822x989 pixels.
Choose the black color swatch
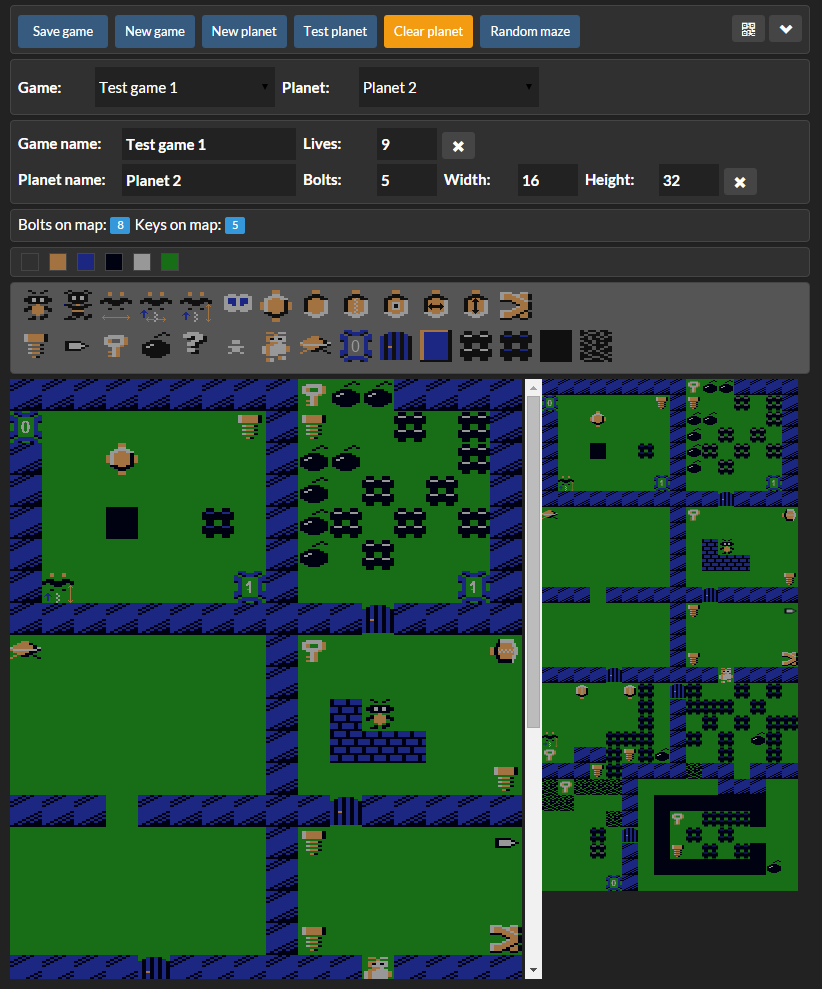[x=114, y=262]
